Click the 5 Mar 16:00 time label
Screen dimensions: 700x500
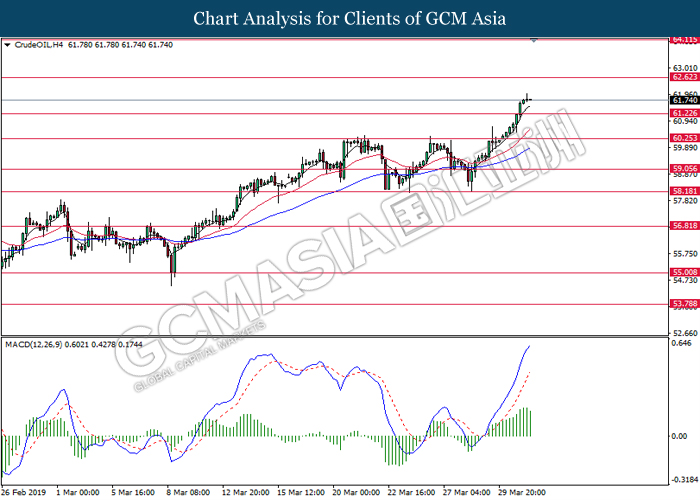133,492
